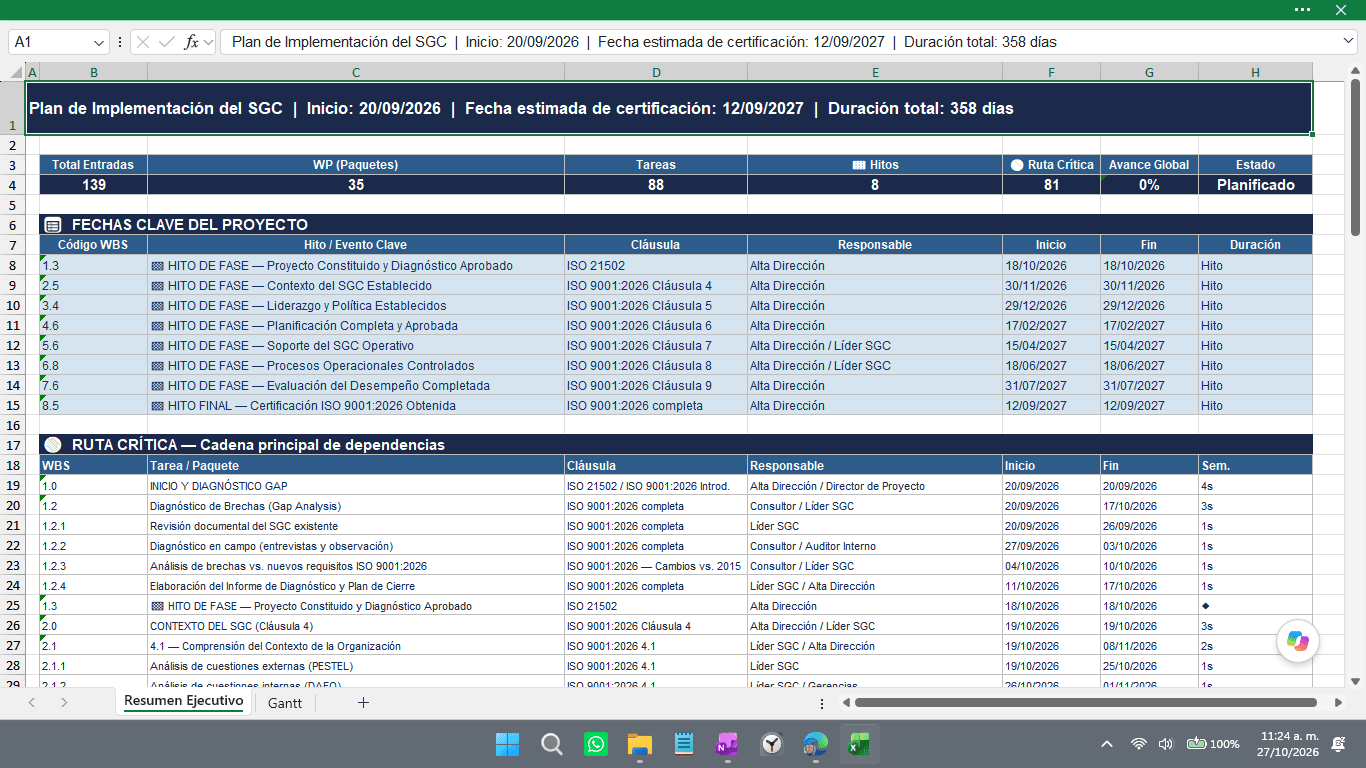Open taskbar Search icon

[551, 744]
